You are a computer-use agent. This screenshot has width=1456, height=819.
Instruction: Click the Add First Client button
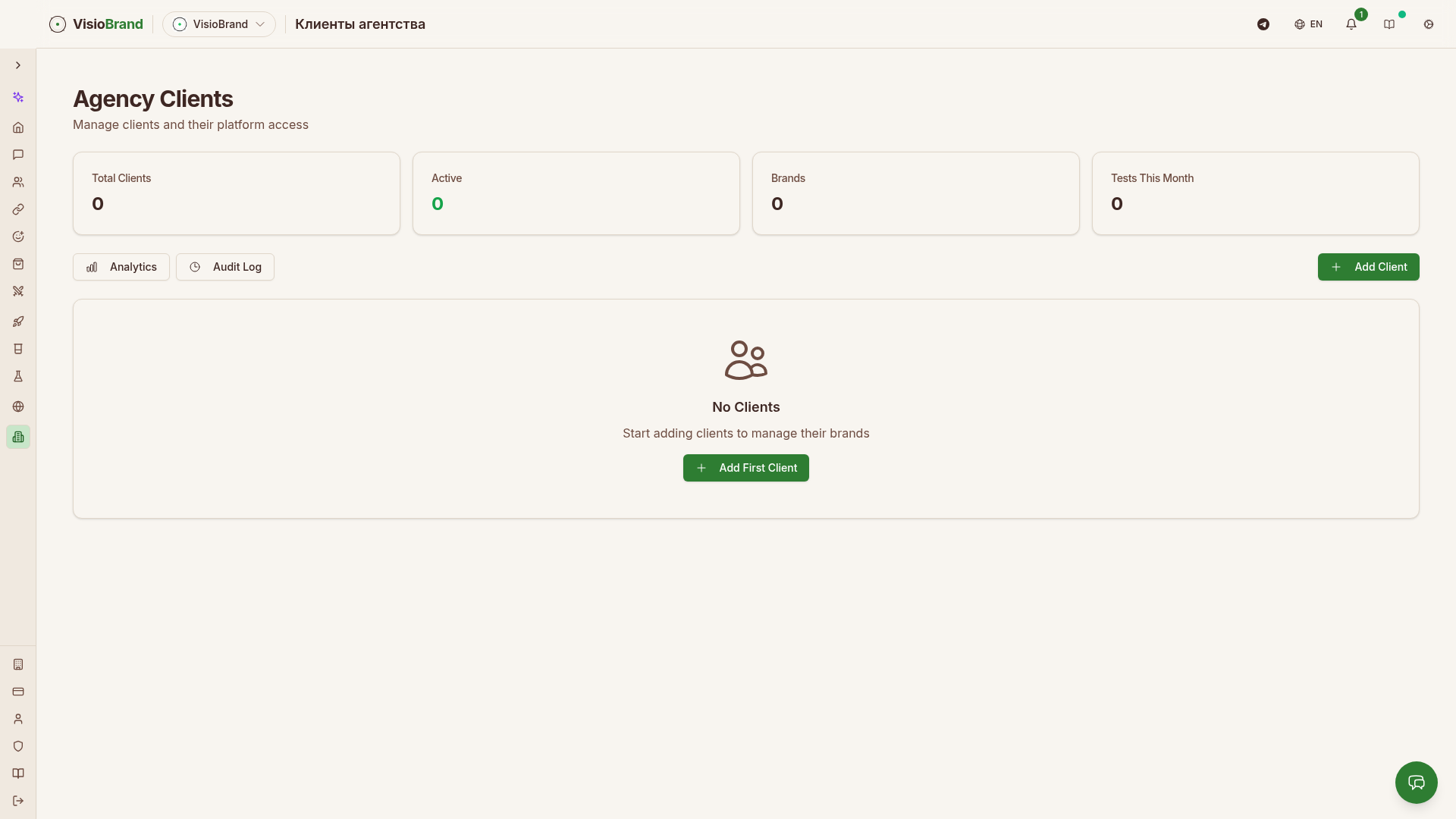point(746,468)
